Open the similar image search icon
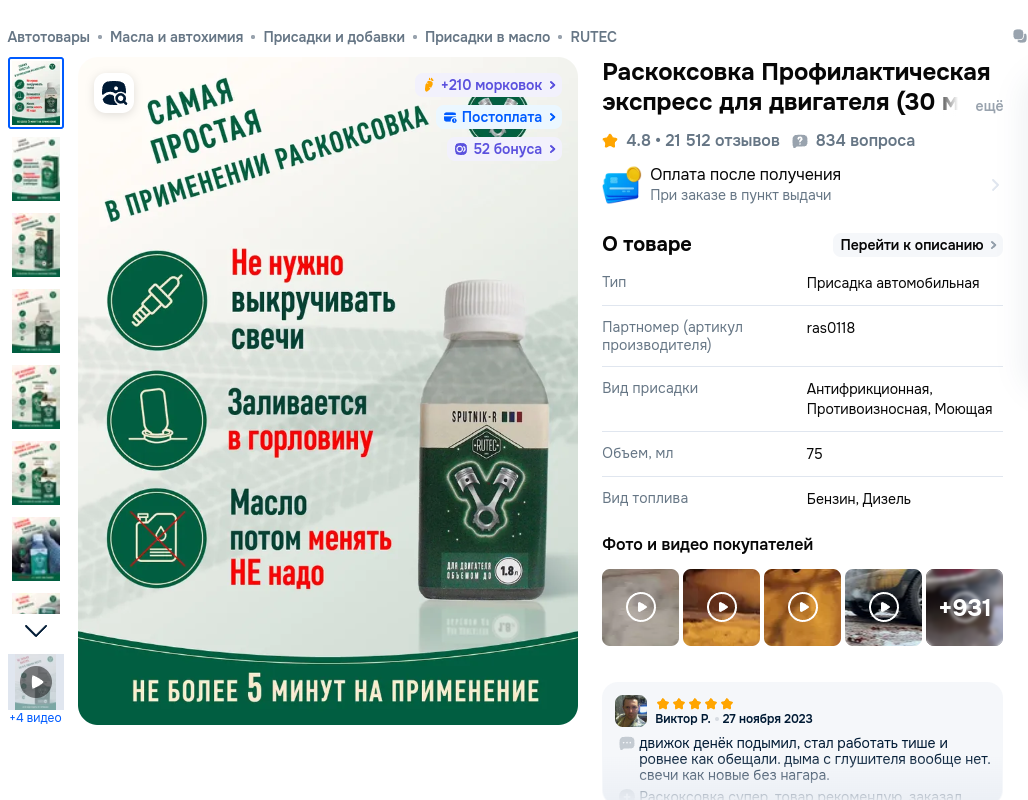The image size is (1028, 800). [x=114, y=93]
